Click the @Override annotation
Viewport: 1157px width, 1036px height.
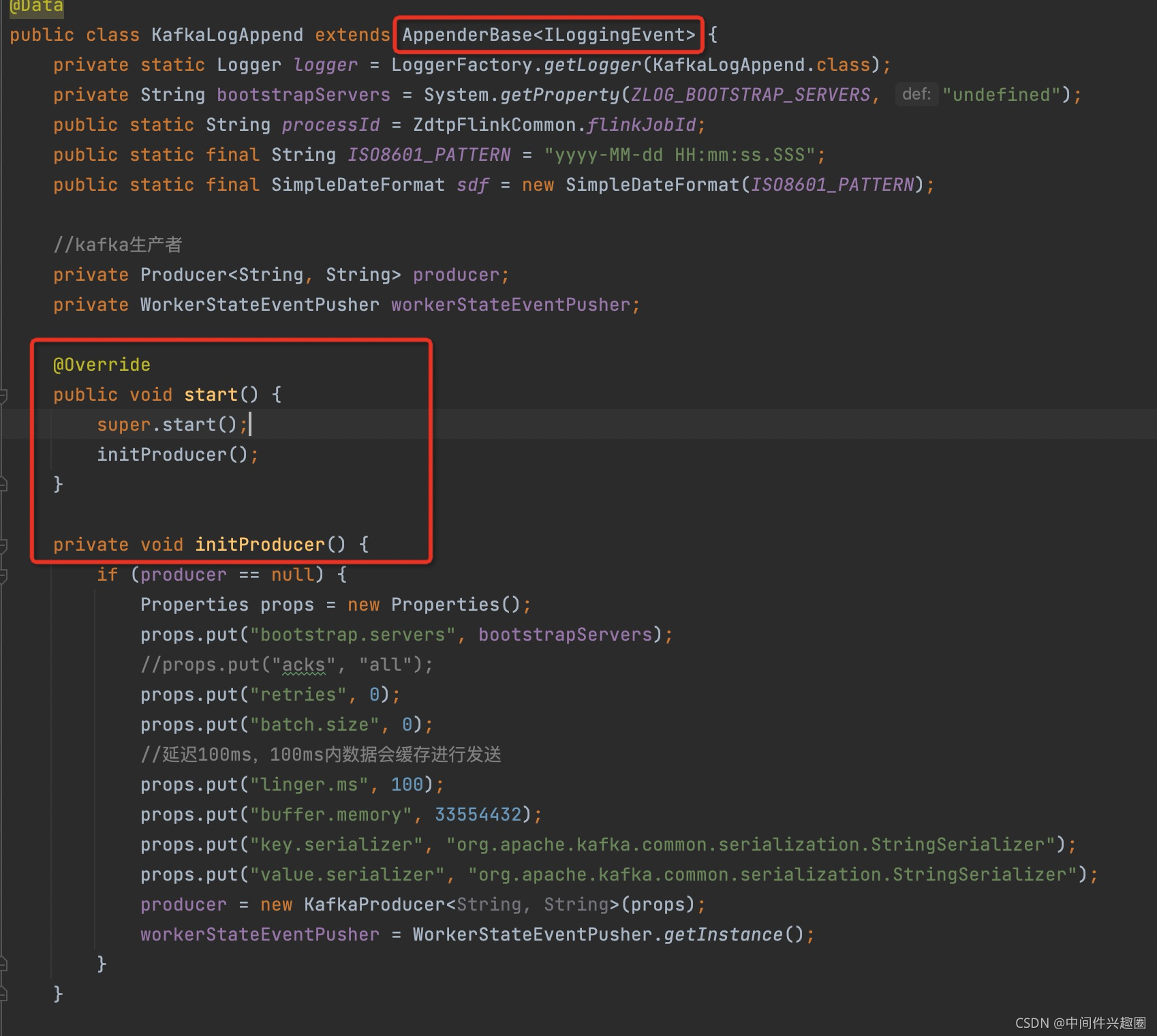(x=102, y=365)
